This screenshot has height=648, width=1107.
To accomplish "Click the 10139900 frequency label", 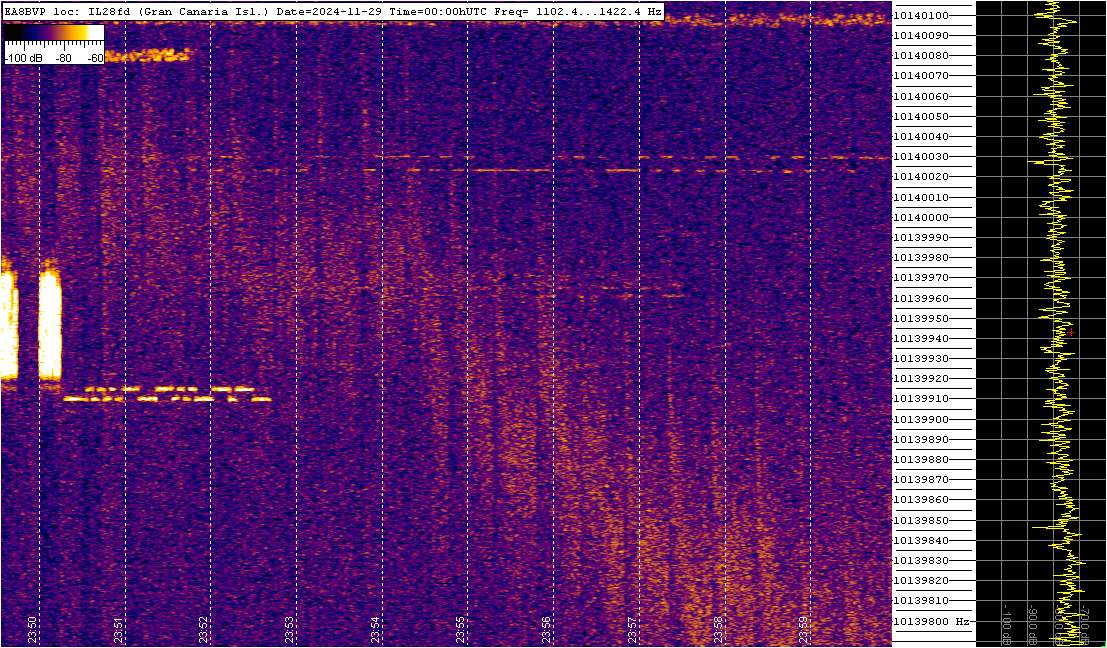I will click(x=921, y=419).
